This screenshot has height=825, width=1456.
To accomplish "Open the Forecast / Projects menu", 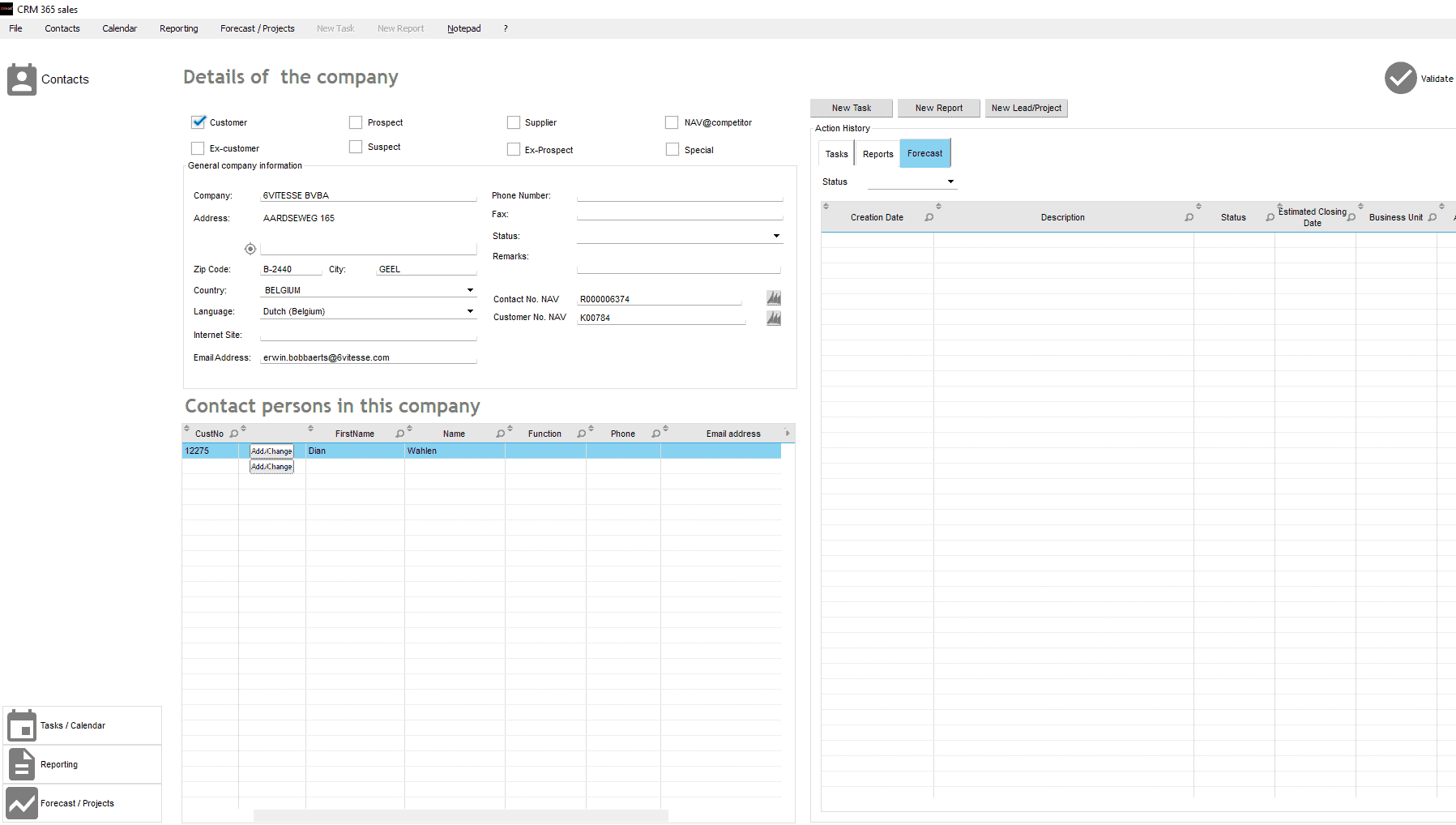I will click(258, 28).
